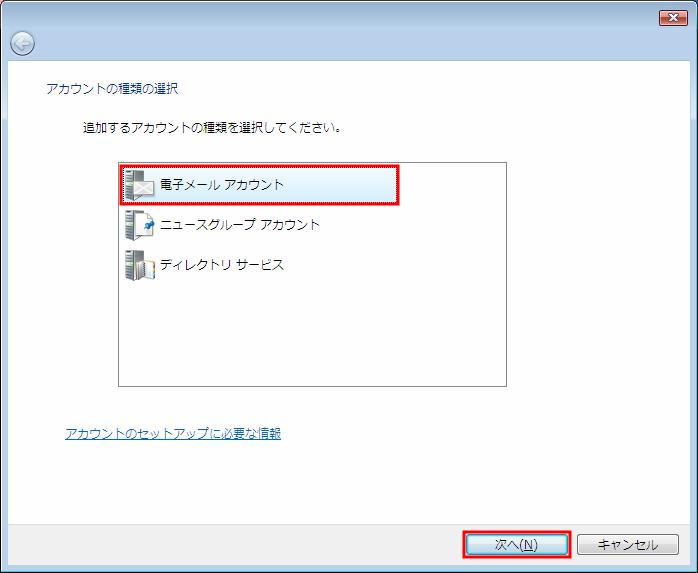Go back using the round arrow button
Image resolution: width=698 pixels, height=573 pixels.
22,44
